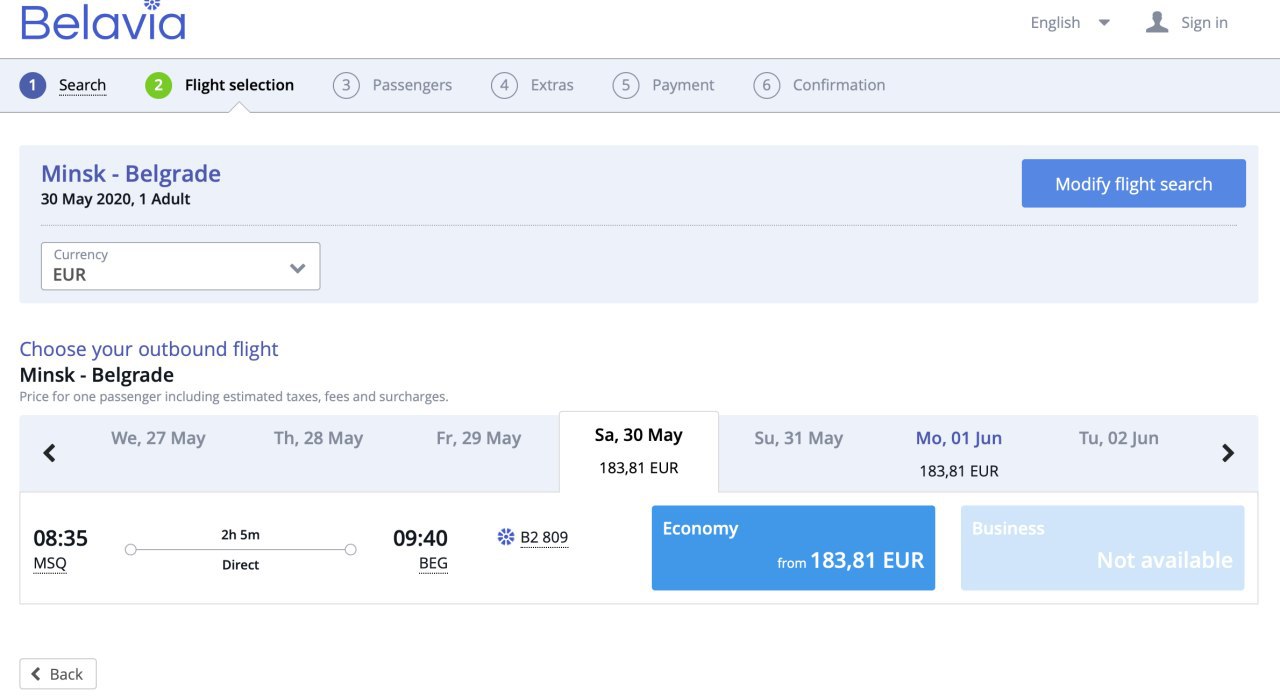
Task: Click the Minsk - Belgrade blue heading
Action: click(131, 174)
